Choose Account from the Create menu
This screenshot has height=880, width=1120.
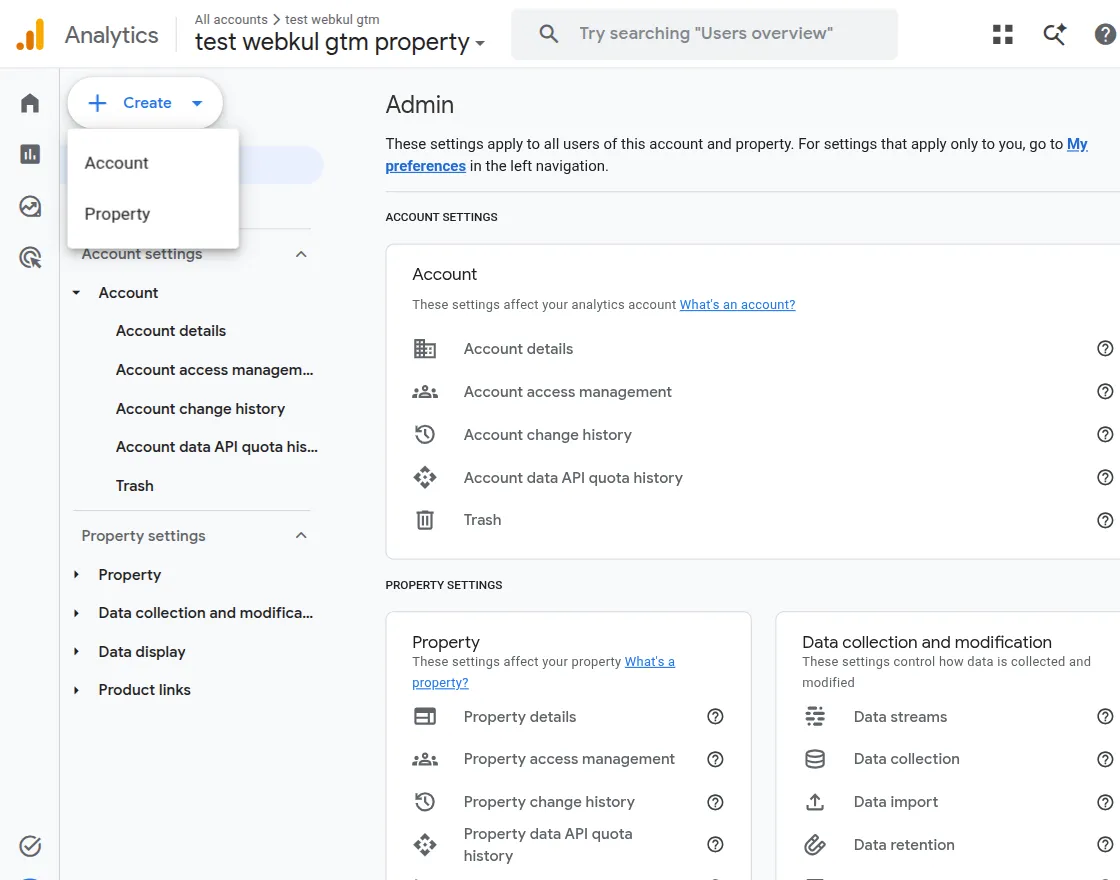coord(153,163)
